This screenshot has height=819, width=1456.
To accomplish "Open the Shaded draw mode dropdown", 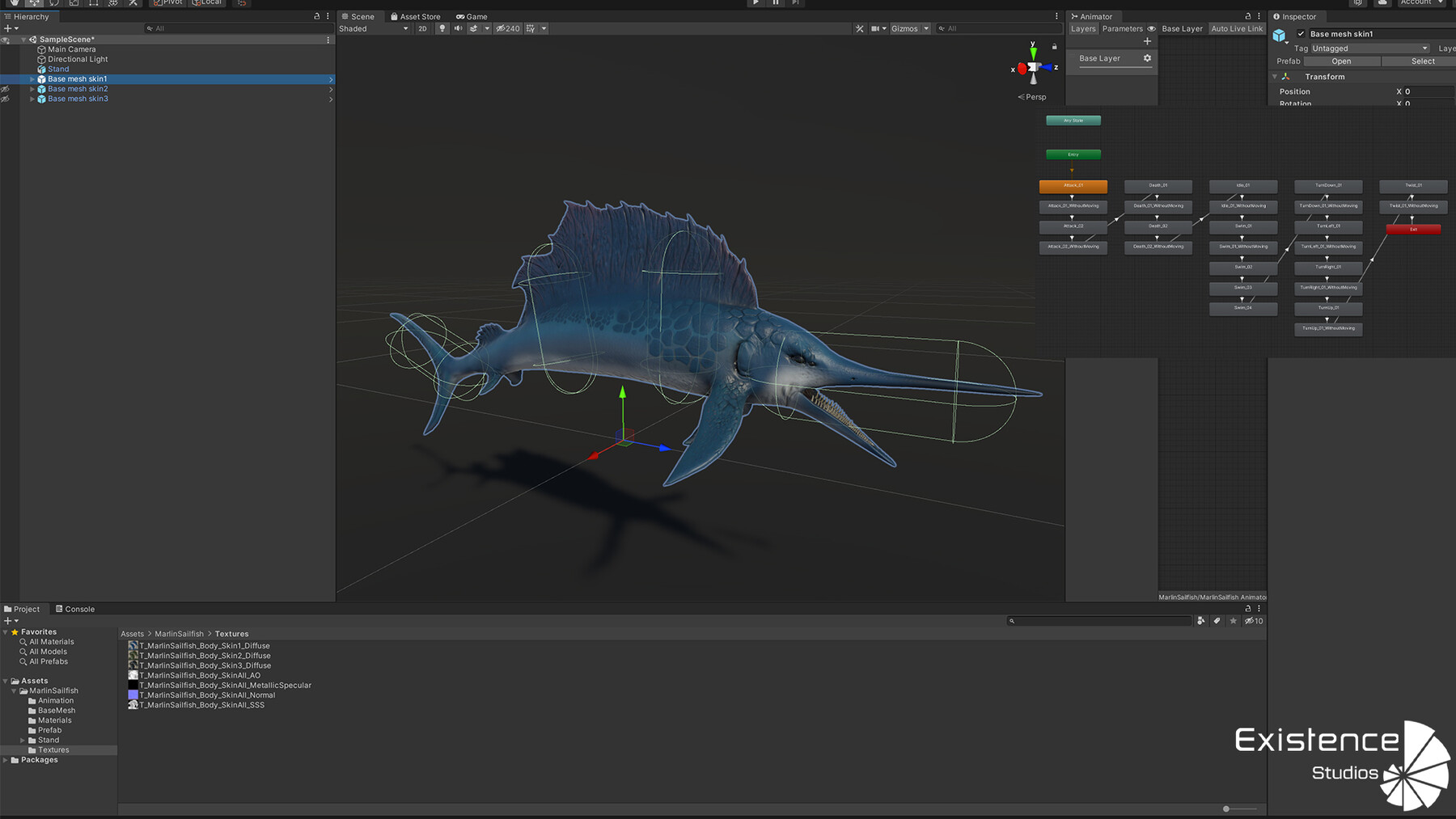I will pos(374,28).
